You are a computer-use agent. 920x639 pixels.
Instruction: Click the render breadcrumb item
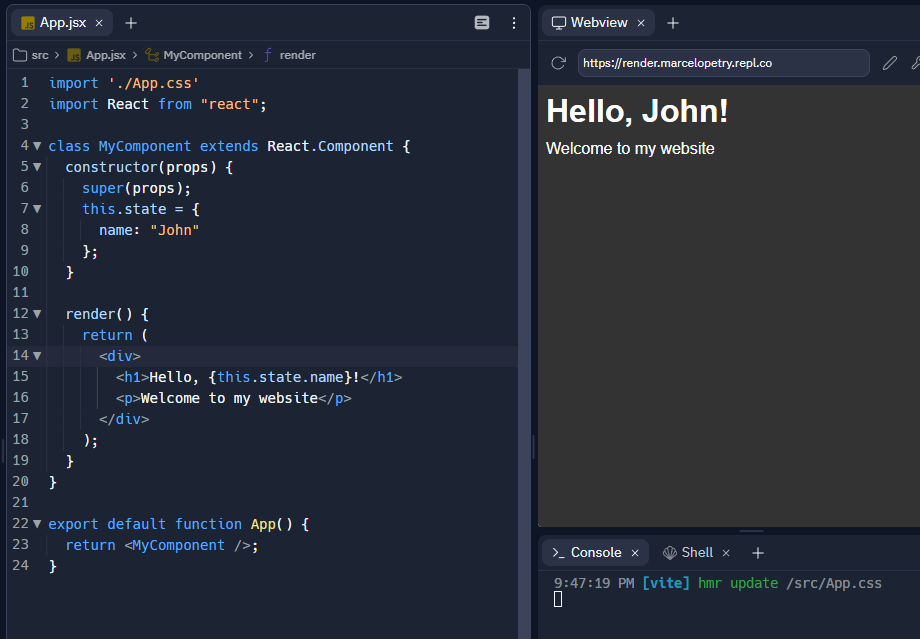click(290, 55)
